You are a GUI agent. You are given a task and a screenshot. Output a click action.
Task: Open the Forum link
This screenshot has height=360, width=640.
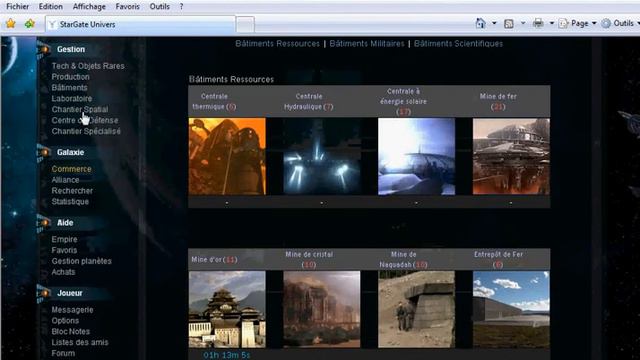click(x=63, y=353)
